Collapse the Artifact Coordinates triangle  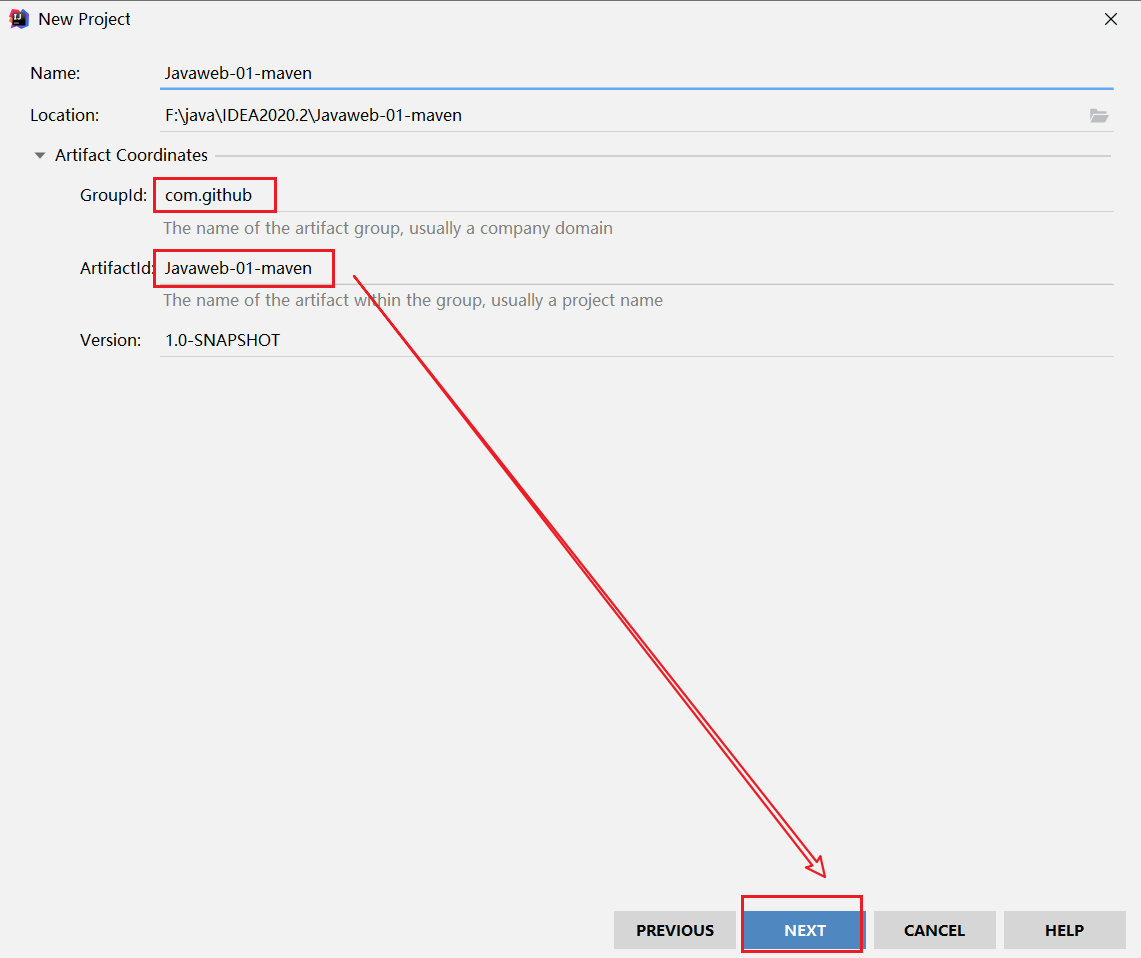40,156
